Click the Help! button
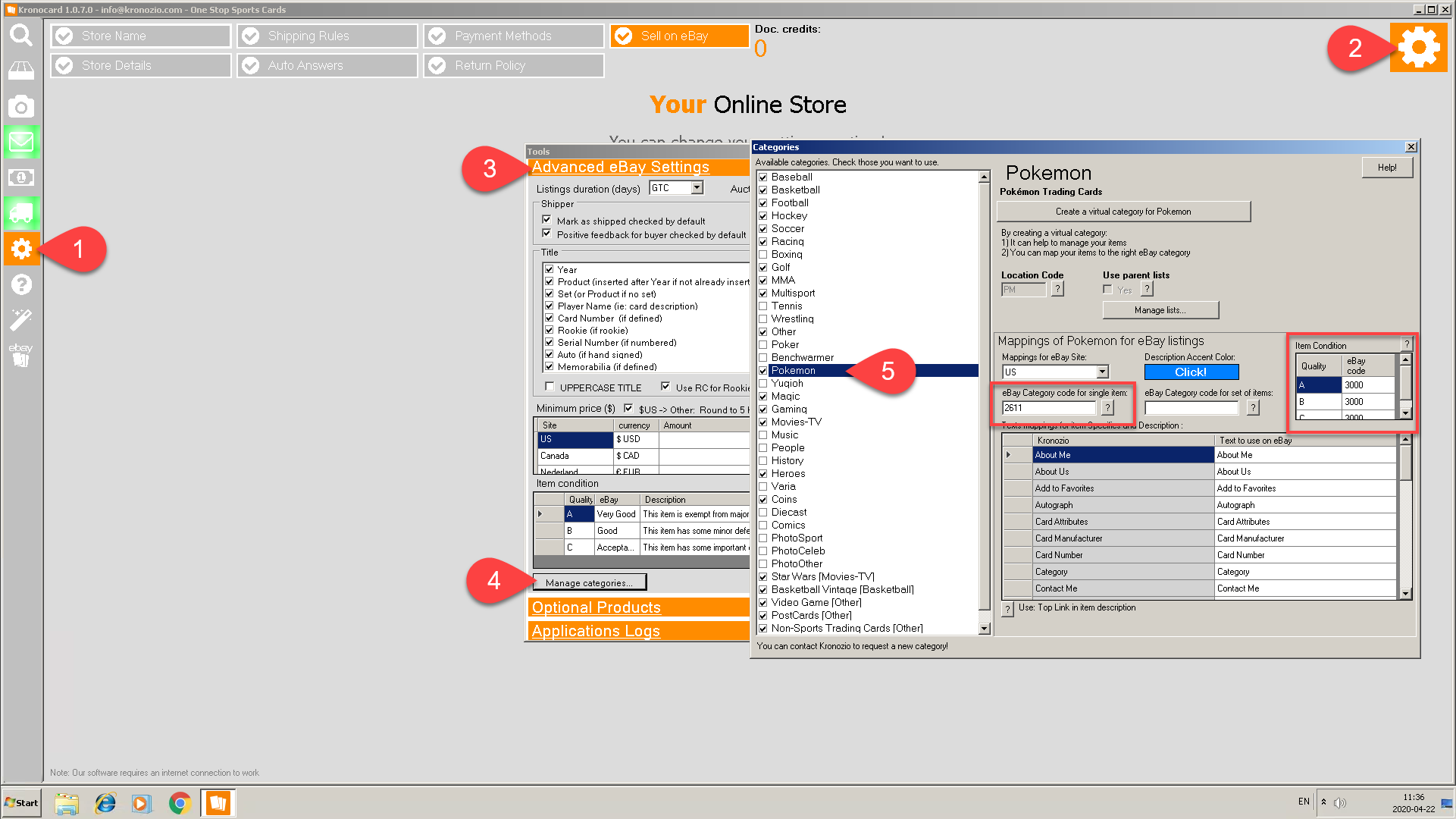Image resolution: width=1456 pixels, height=819 pixels. tap(1387, 168)
